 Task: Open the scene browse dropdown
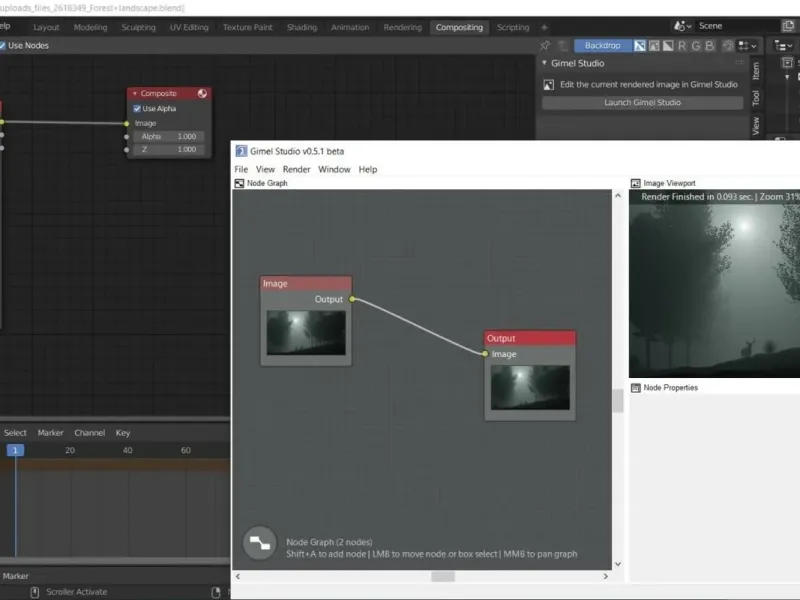point(684,26)
